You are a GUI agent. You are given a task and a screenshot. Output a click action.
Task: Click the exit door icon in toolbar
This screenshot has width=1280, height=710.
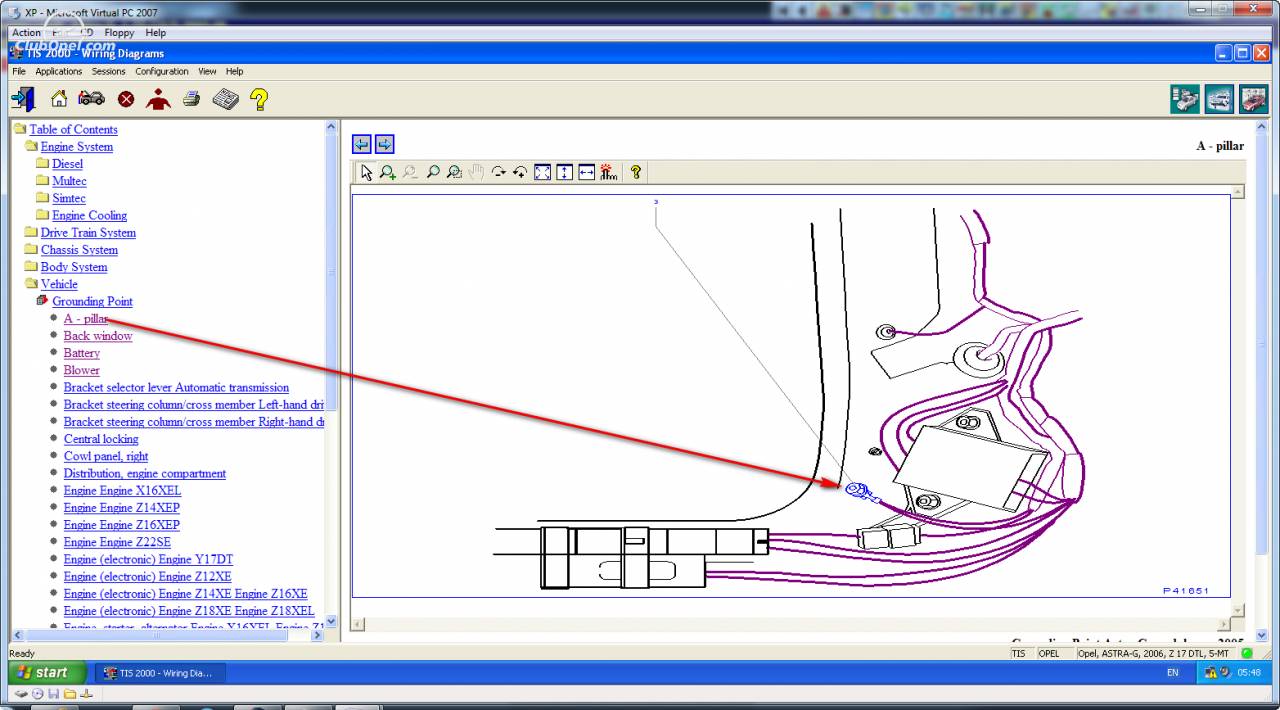tap(23, 99)
